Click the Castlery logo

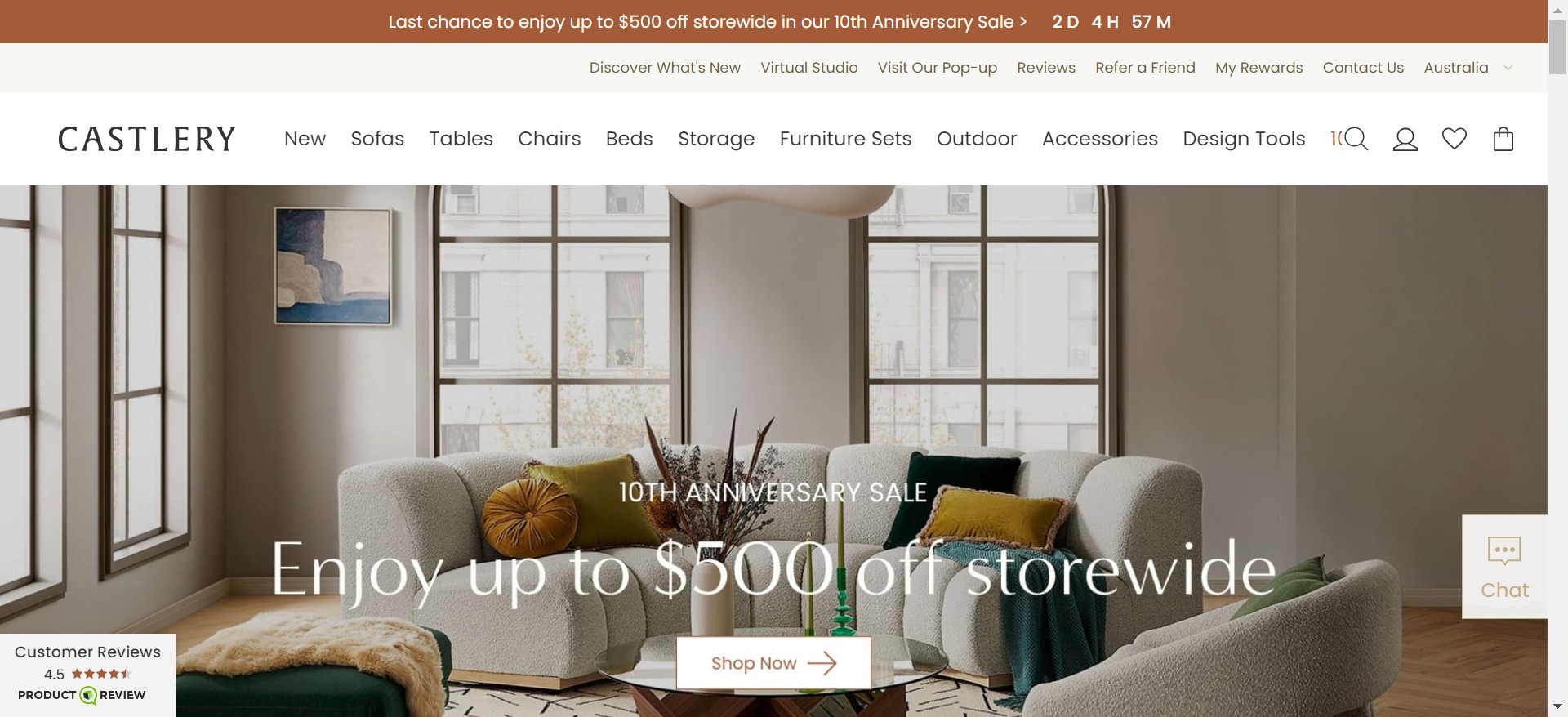pyautogui.click(x=147, y=139)
